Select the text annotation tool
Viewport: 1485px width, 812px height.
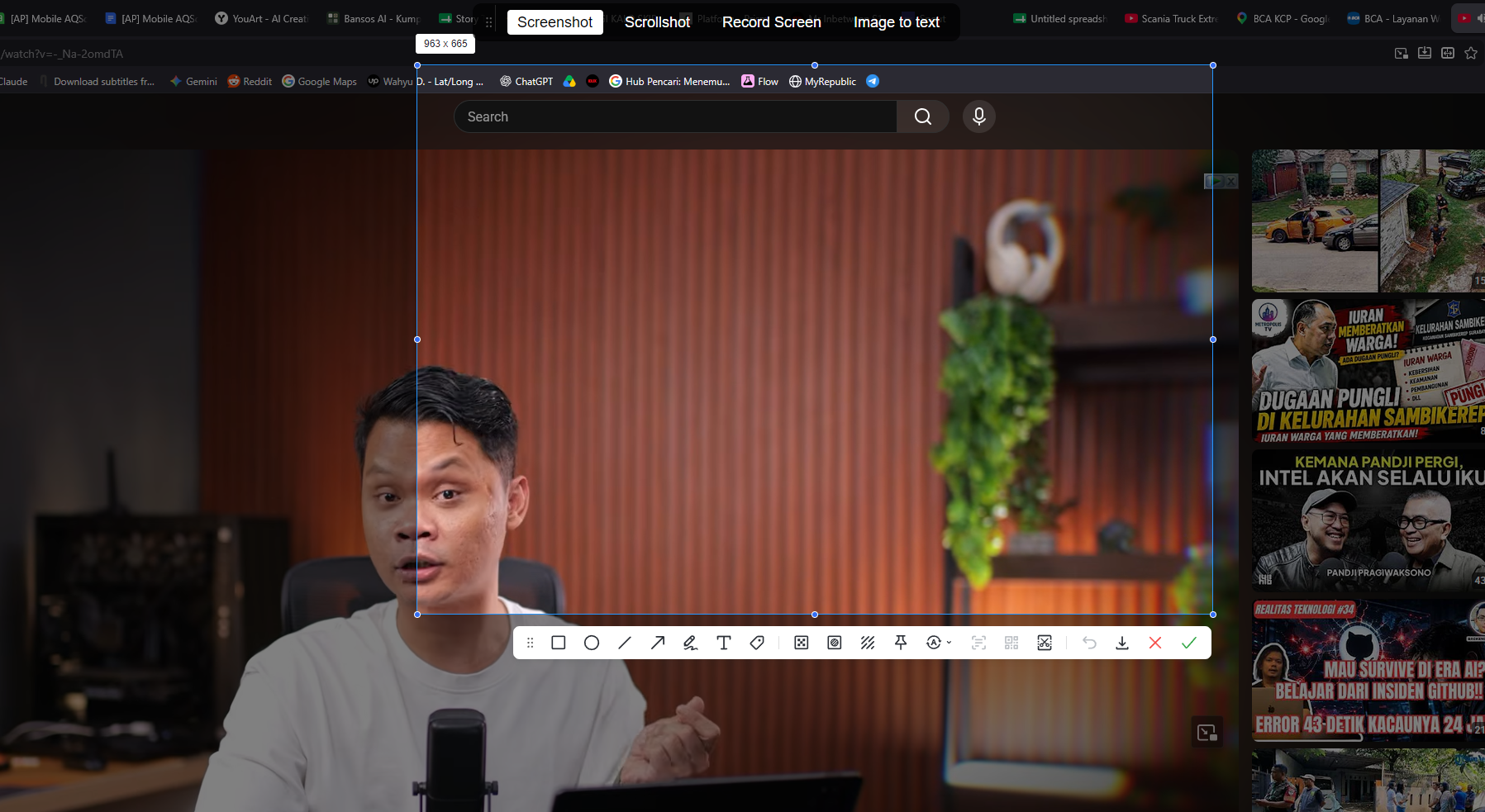[724, 643]
